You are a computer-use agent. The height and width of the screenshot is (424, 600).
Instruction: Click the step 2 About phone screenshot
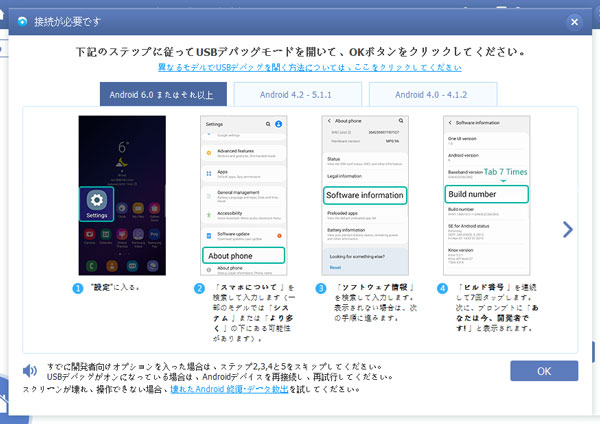point(243,196)
